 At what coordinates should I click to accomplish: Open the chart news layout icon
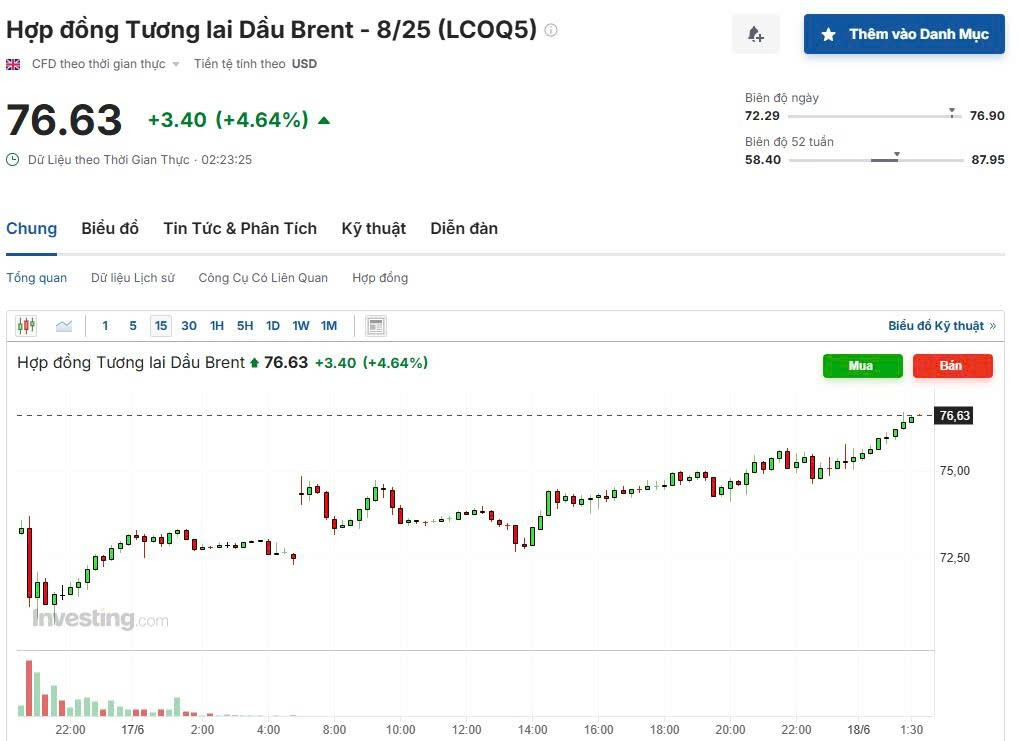click(376, 325)
